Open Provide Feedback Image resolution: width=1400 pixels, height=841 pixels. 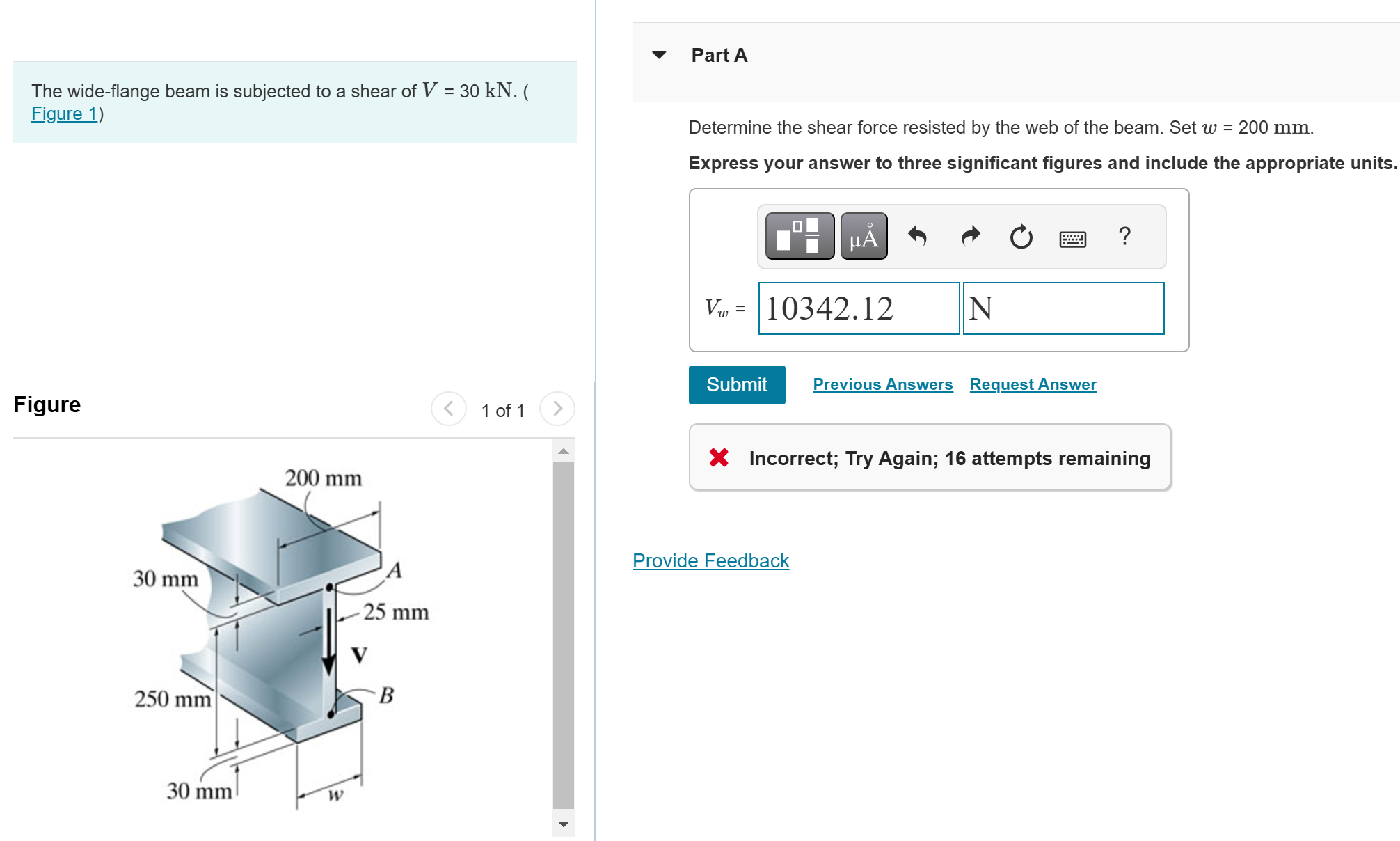pos(710,560)
